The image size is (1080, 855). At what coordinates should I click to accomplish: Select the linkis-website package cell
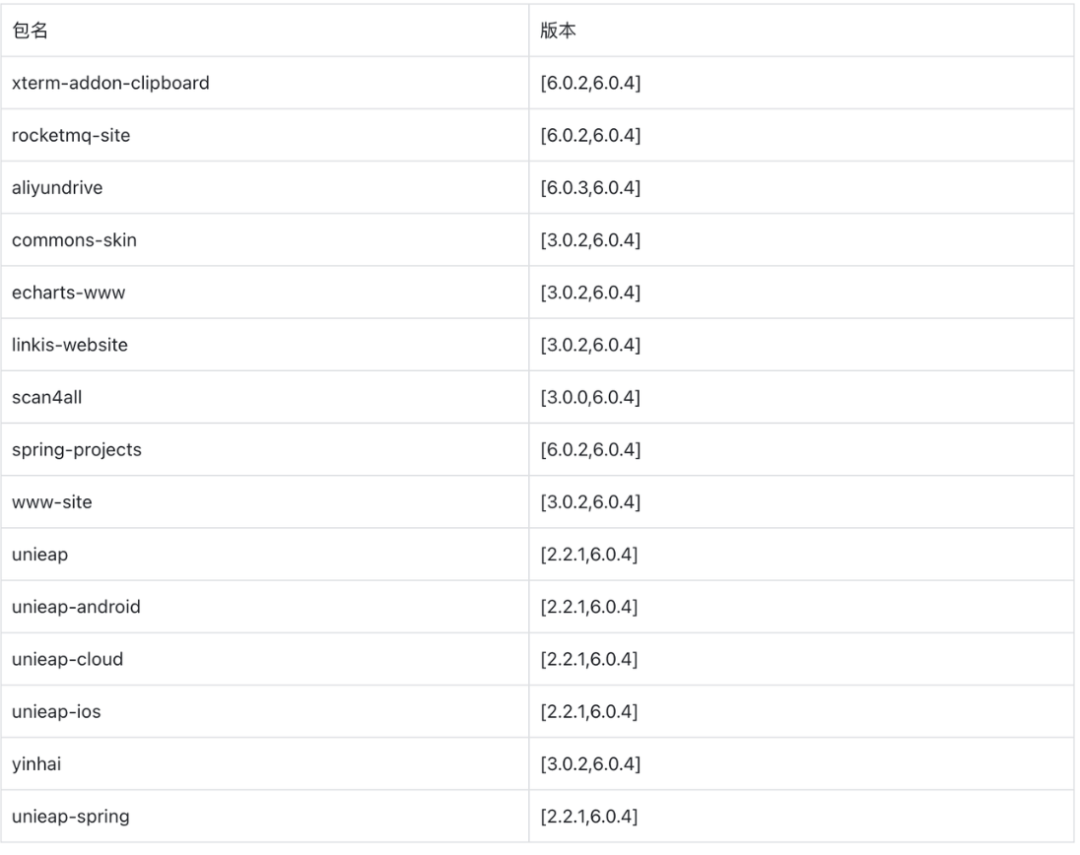click(70, 345)
